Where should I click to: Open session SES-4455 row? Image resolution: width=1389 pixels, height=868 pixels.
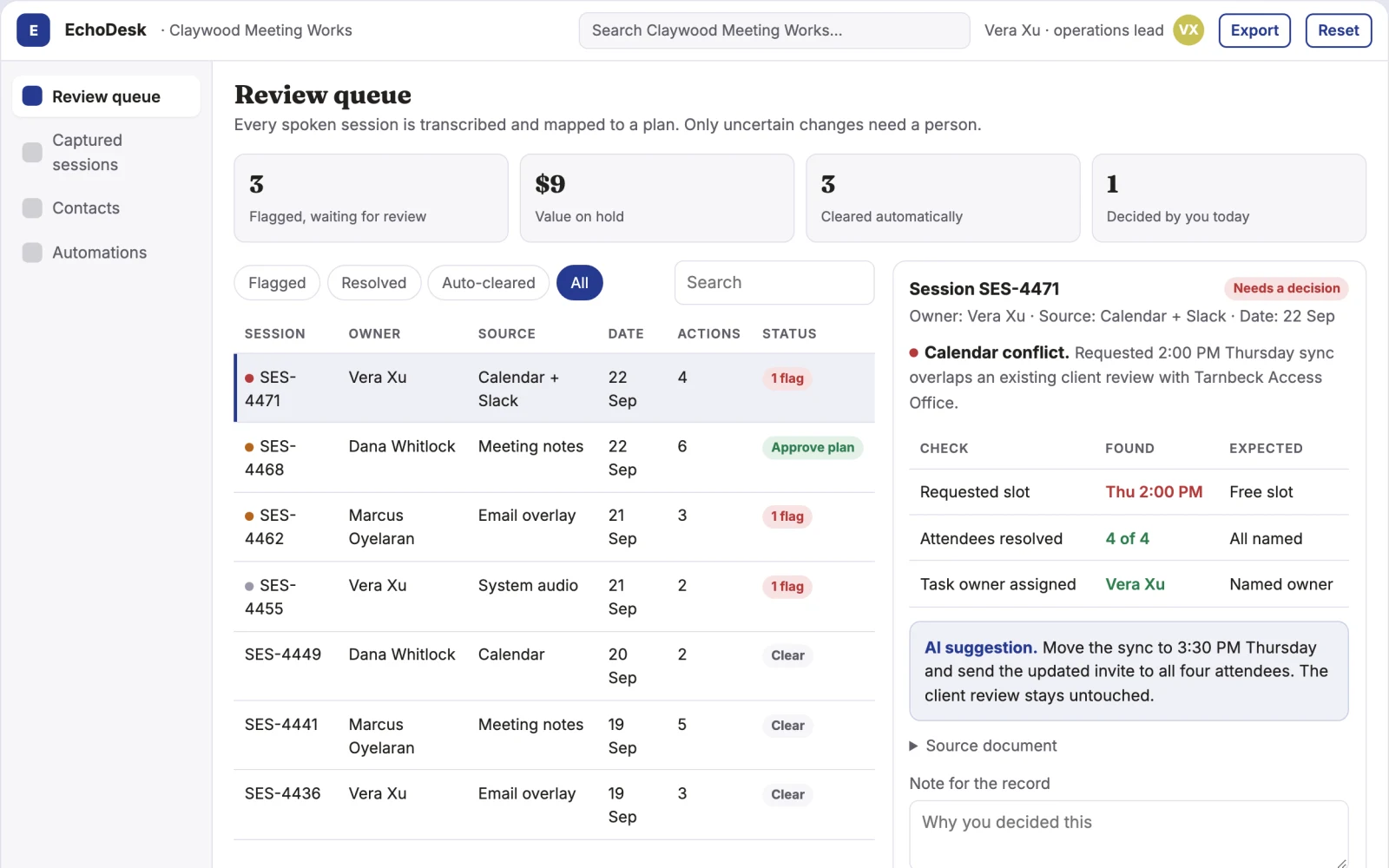[554, 596]
